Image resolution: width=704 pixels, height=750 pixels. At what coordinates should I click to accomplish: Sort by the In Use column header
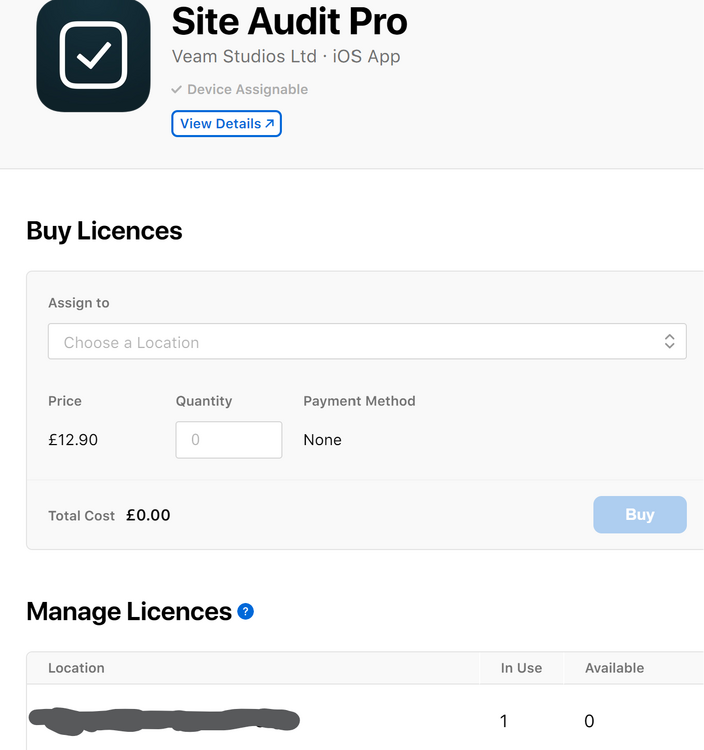tap(521, 668)
